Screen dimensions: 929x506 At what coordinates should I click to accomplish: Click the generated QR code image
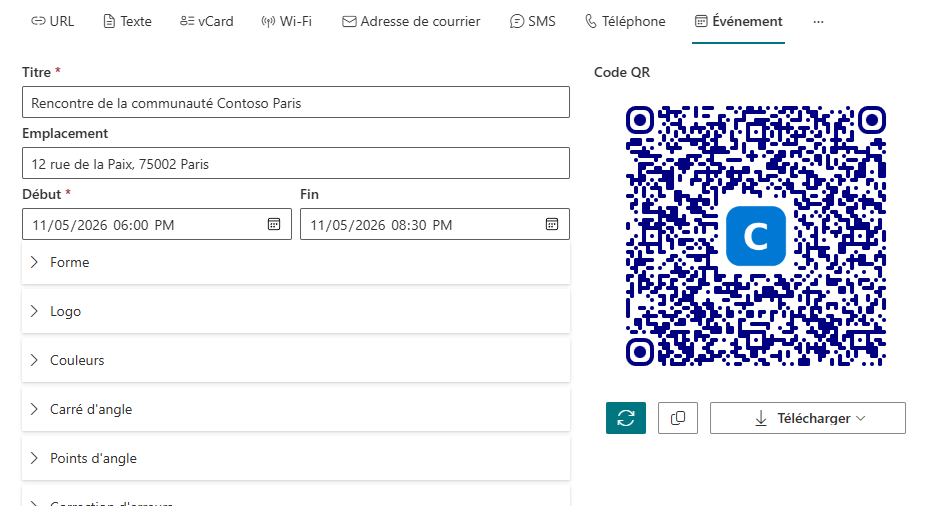755,236
